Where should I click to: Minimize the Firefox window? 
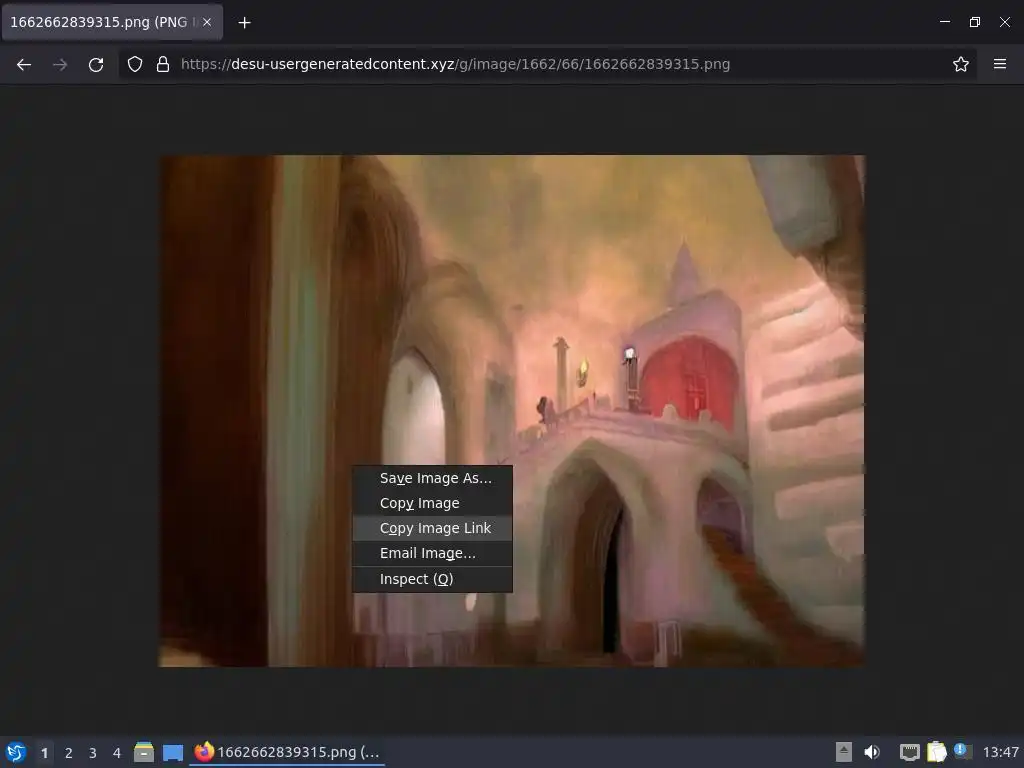tap(945, 22)
